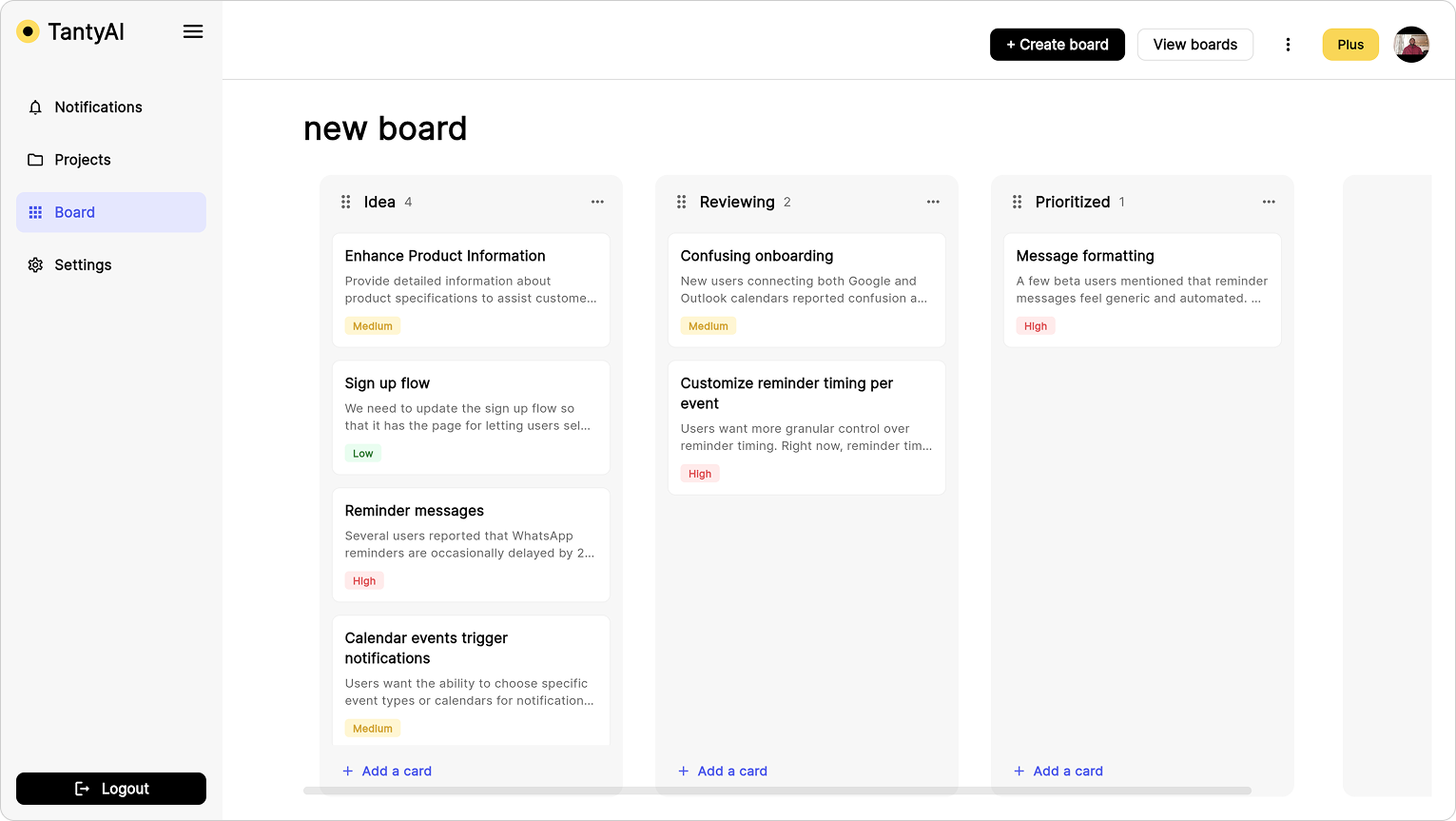Image resolution: width=1456 pixels, height=821 pixels.
Task: Click the user profile avatar
Action: (1411, 45)
